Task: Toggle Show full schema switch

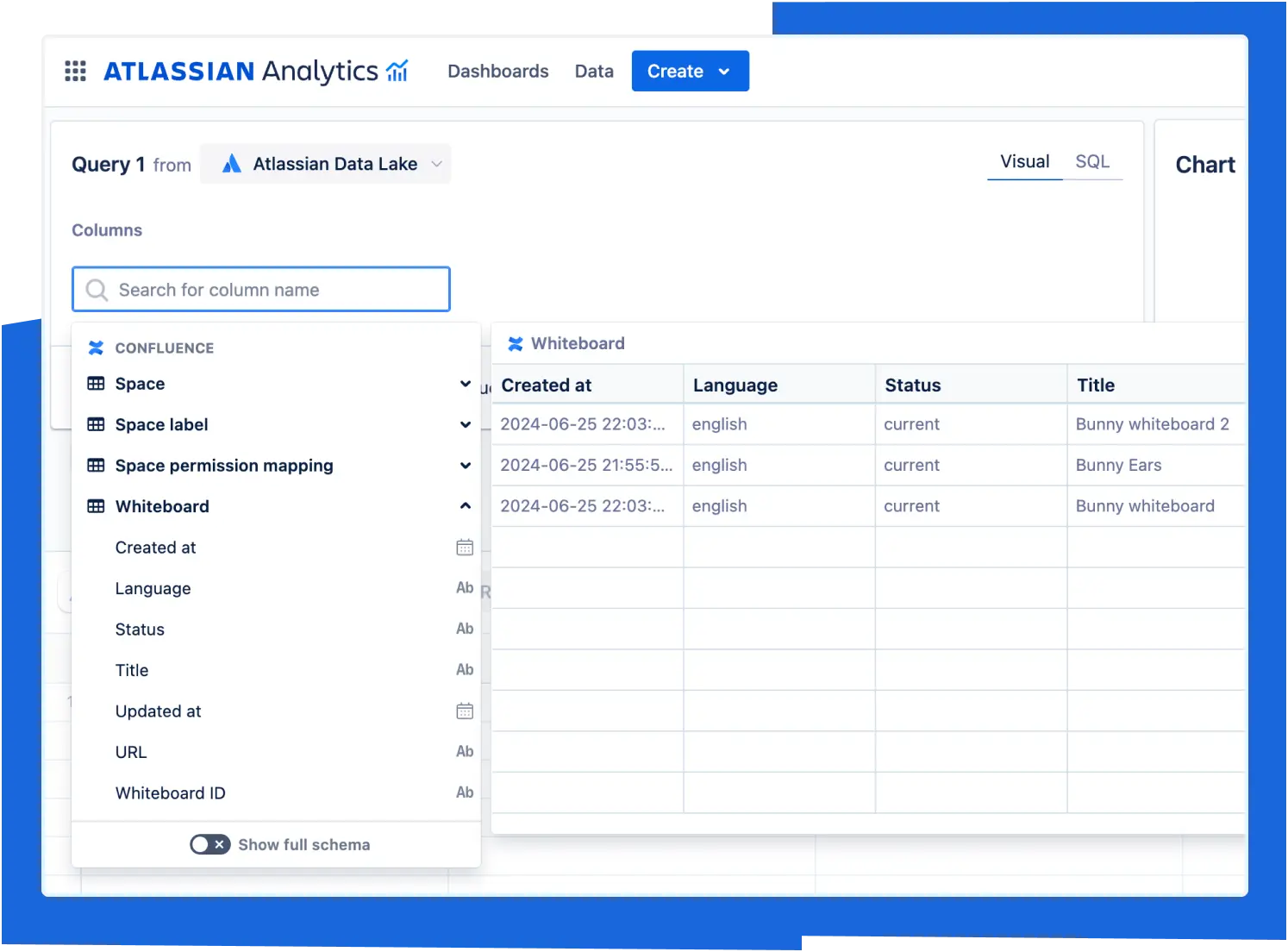Action: 209,844
